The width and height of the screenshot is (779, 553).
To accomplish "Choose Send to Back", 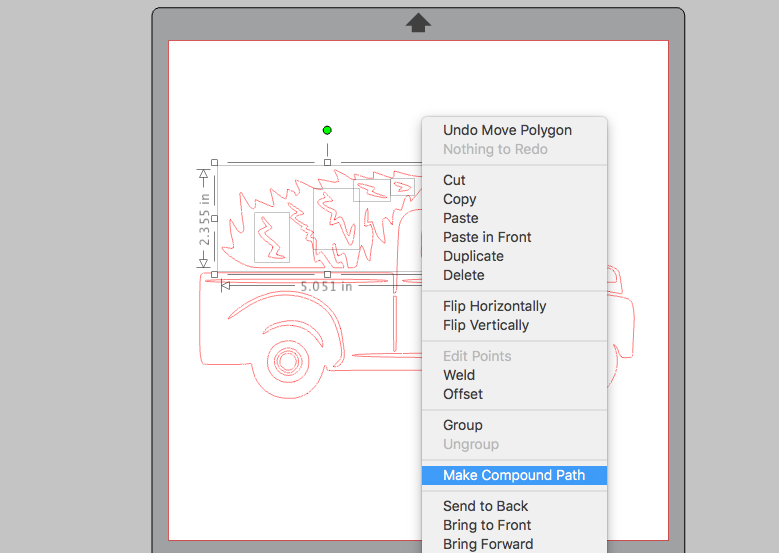I will [514, 506].
